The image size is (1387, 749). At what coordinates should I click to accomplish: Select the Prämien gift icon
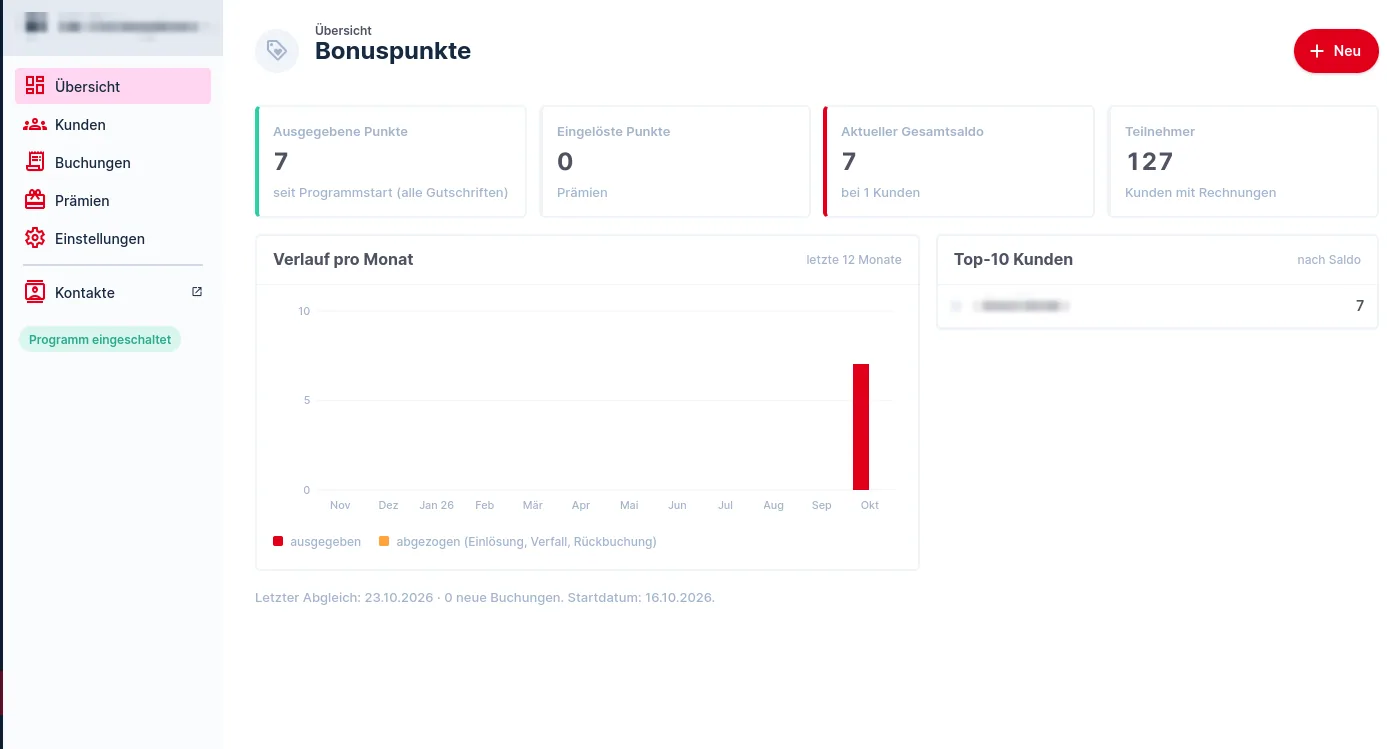(x=35, y=200)
